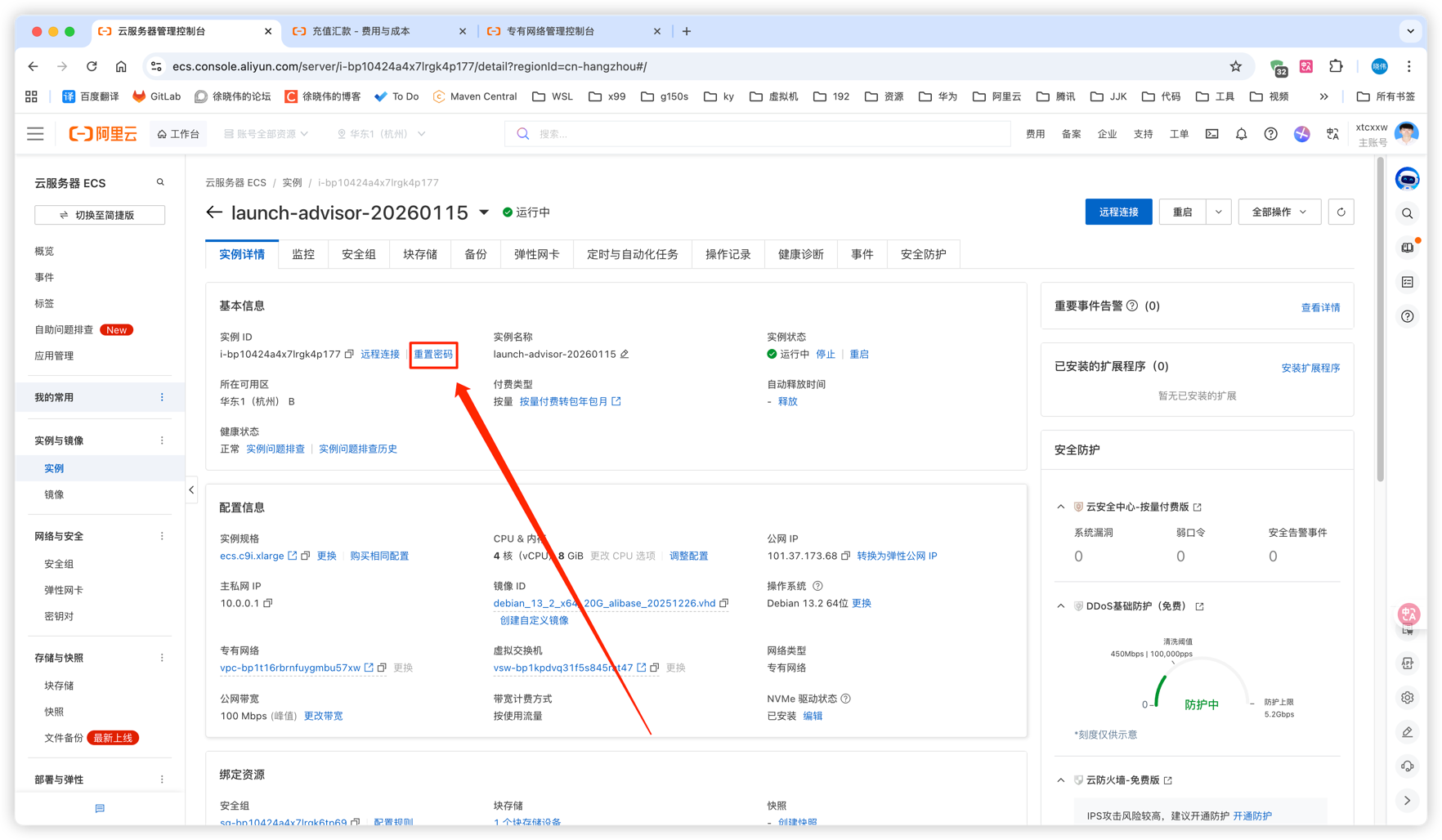Click the edit pencil next to instance name
Screen dimensions: 1442x840
[x=625, y=354]
